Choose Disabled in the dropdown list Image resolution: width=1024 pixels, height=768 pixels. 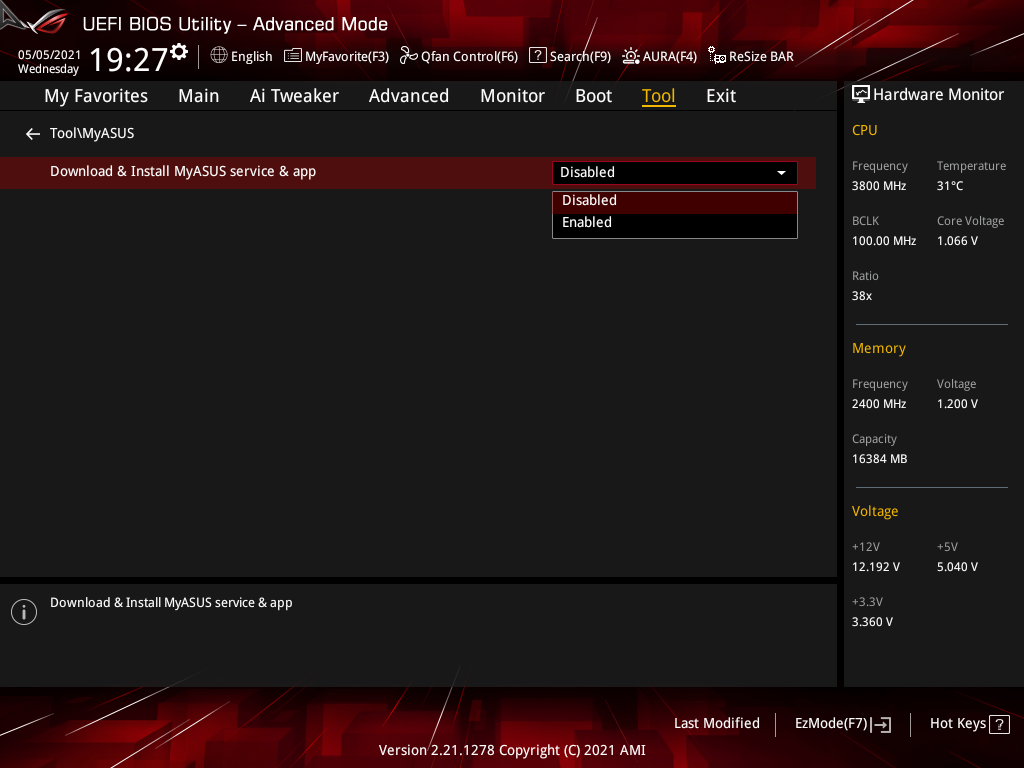[675, 201]
